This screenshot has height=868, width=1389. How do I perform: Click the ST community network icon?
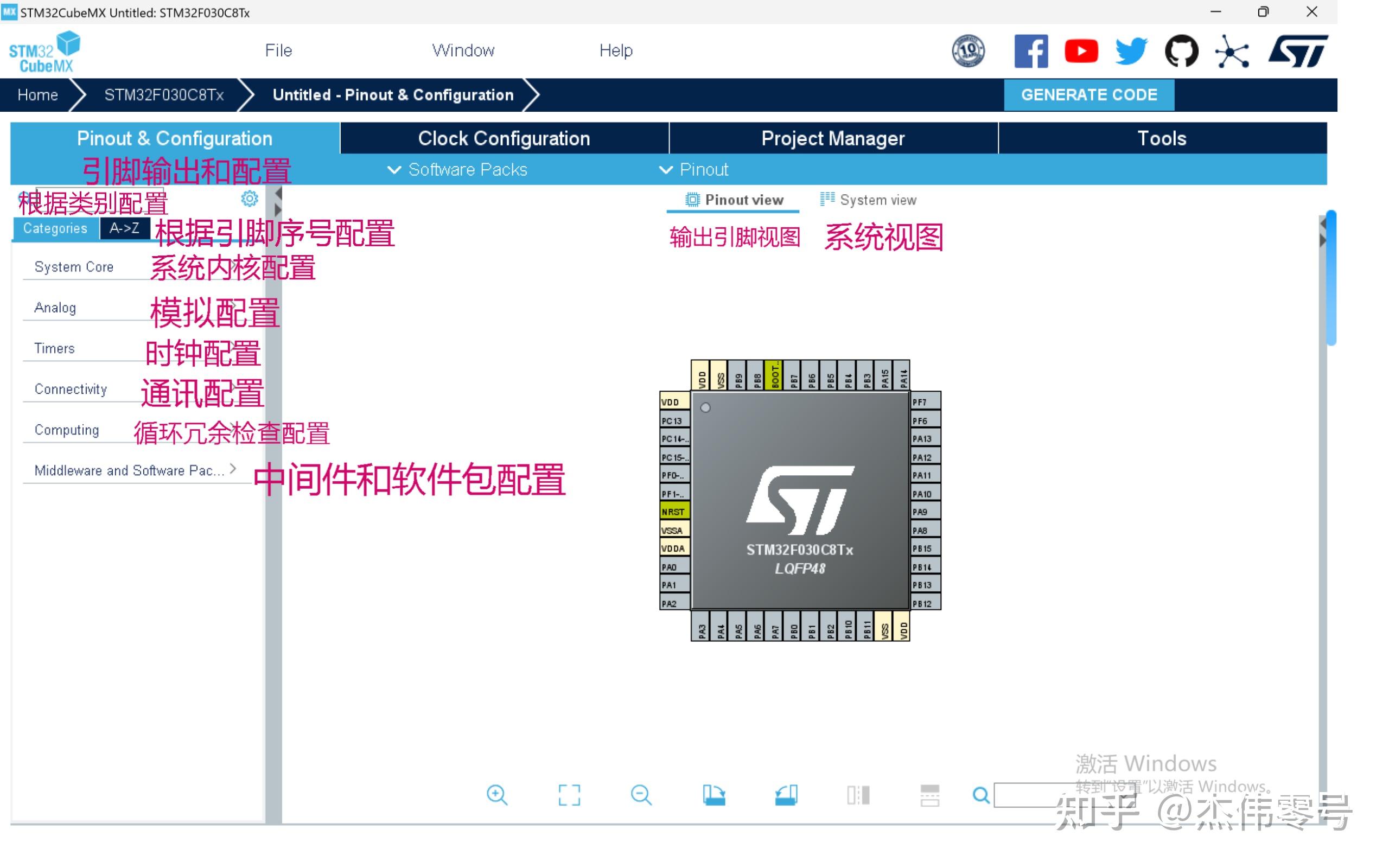pyautogui.click(x=1232, y=52)
